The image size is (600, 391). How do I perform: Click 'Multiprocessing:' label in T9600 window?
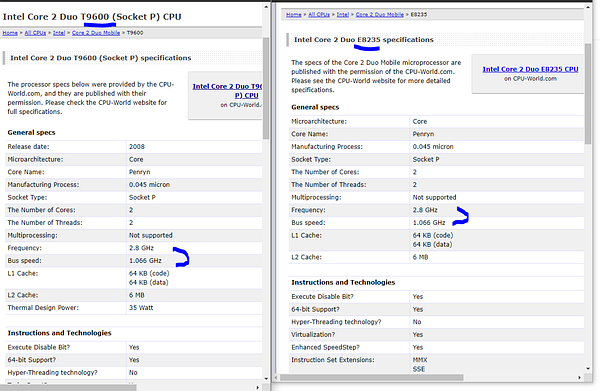tap(32, 235)
